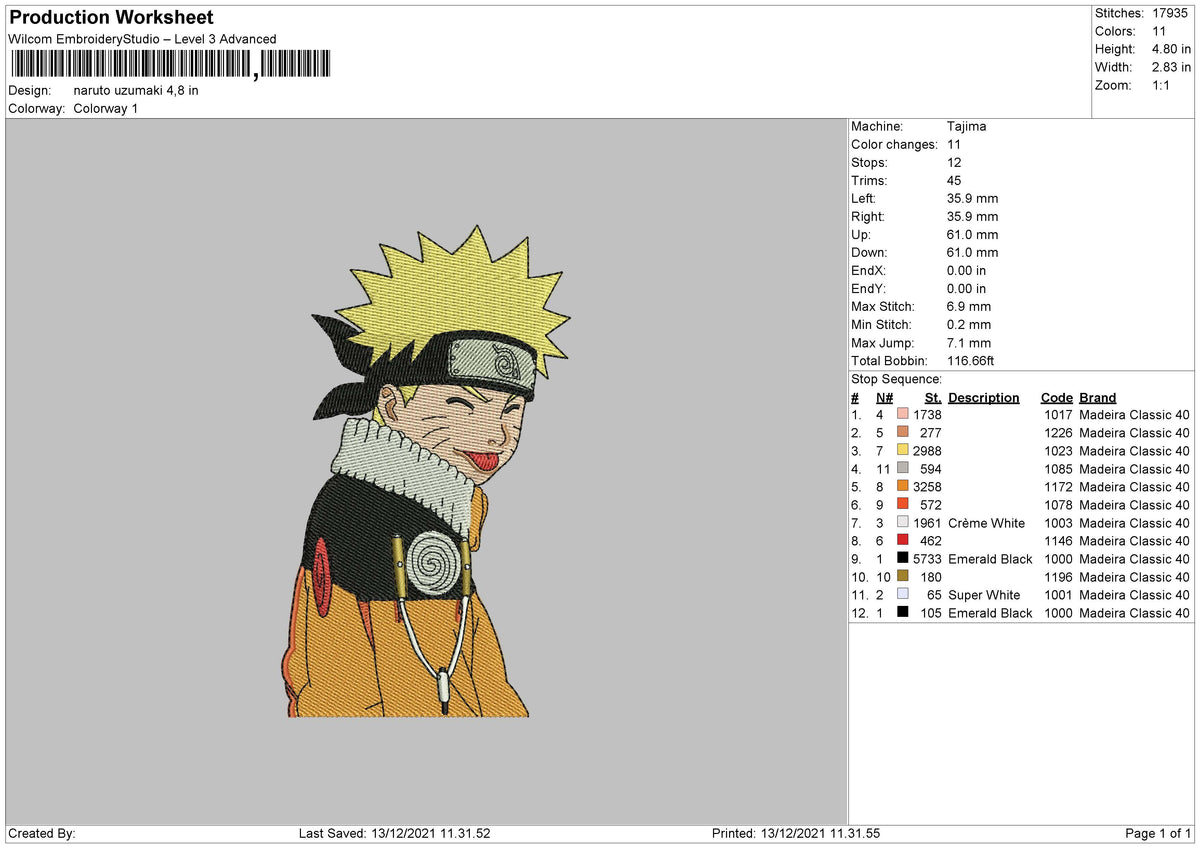
Task: Click Emerald Black description in stop 9
Action: click(x=990, y=559)
